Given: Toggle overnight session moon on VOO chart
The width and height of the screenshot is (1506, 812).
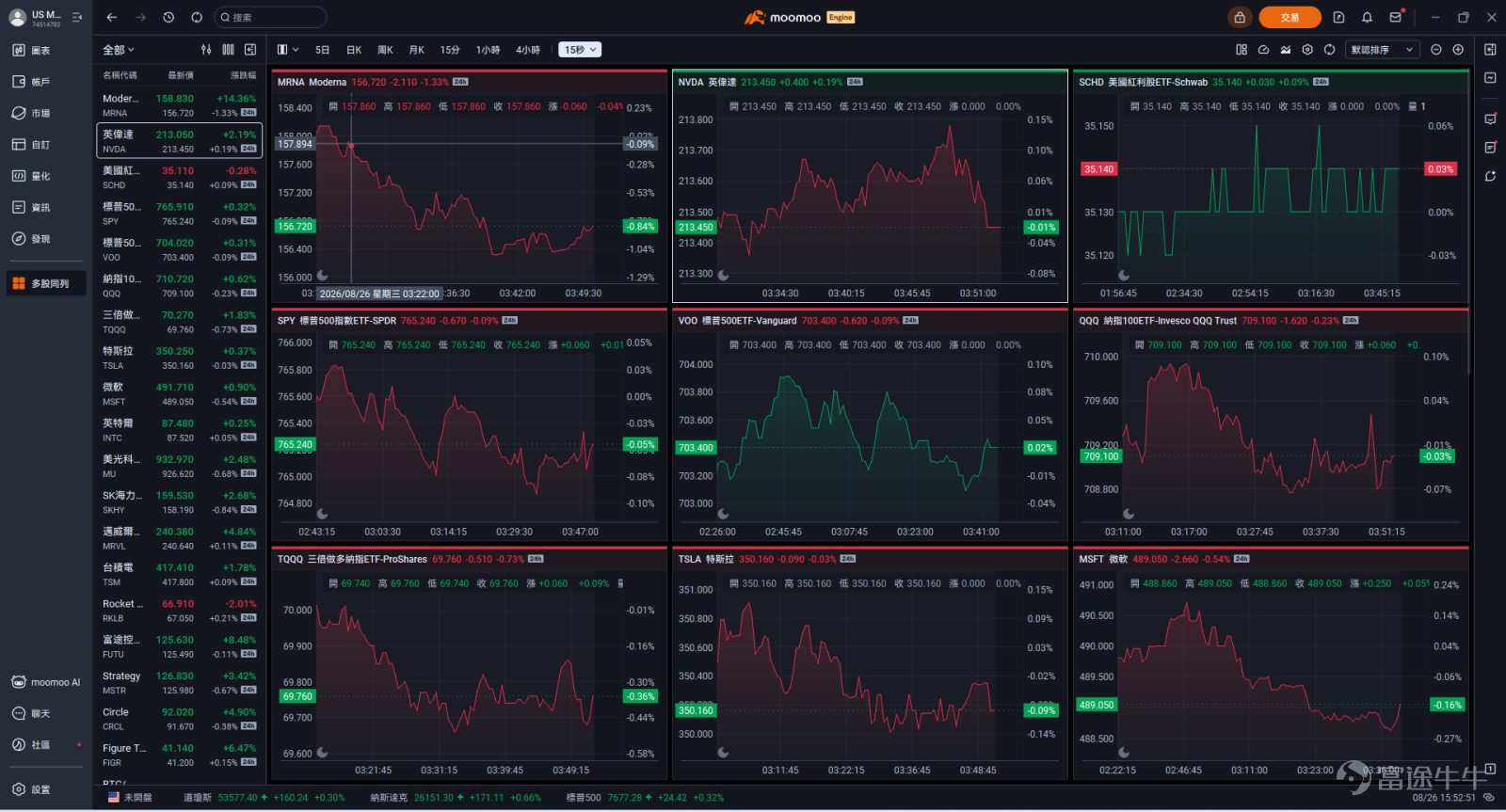Looking at the screenshot, I should 723,514.
